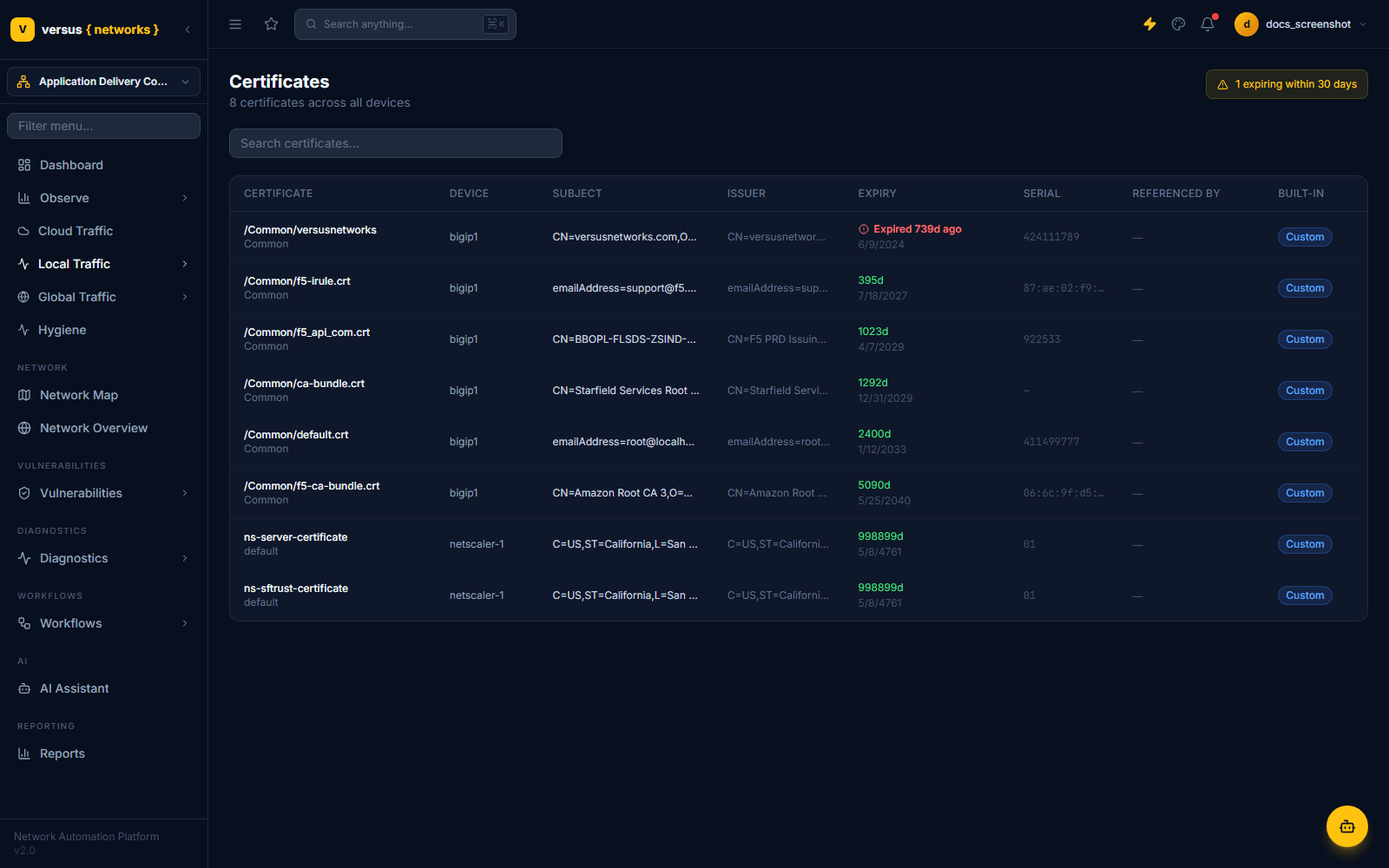Viewport: 1389px width, 868px height.
Task: Sort by the EXPIRY column header
Action: point(877,194)
